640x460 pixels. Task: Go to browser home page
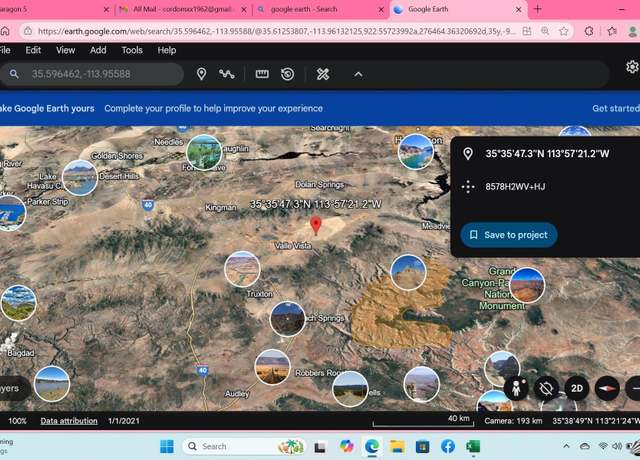[5, 31]
